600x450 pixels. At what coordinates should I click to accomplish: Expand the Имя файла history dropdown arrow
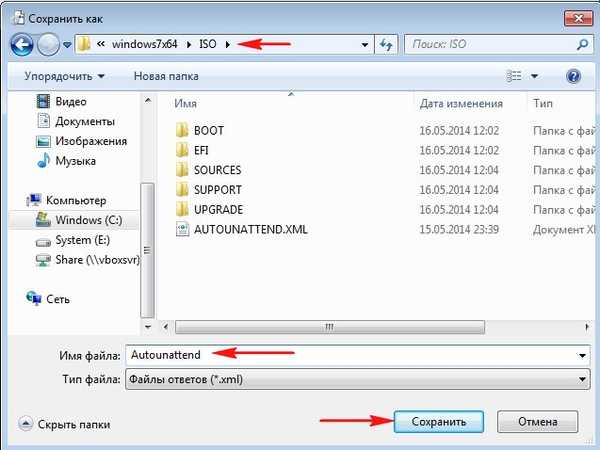pyautogui.click(x=582, y=355)
